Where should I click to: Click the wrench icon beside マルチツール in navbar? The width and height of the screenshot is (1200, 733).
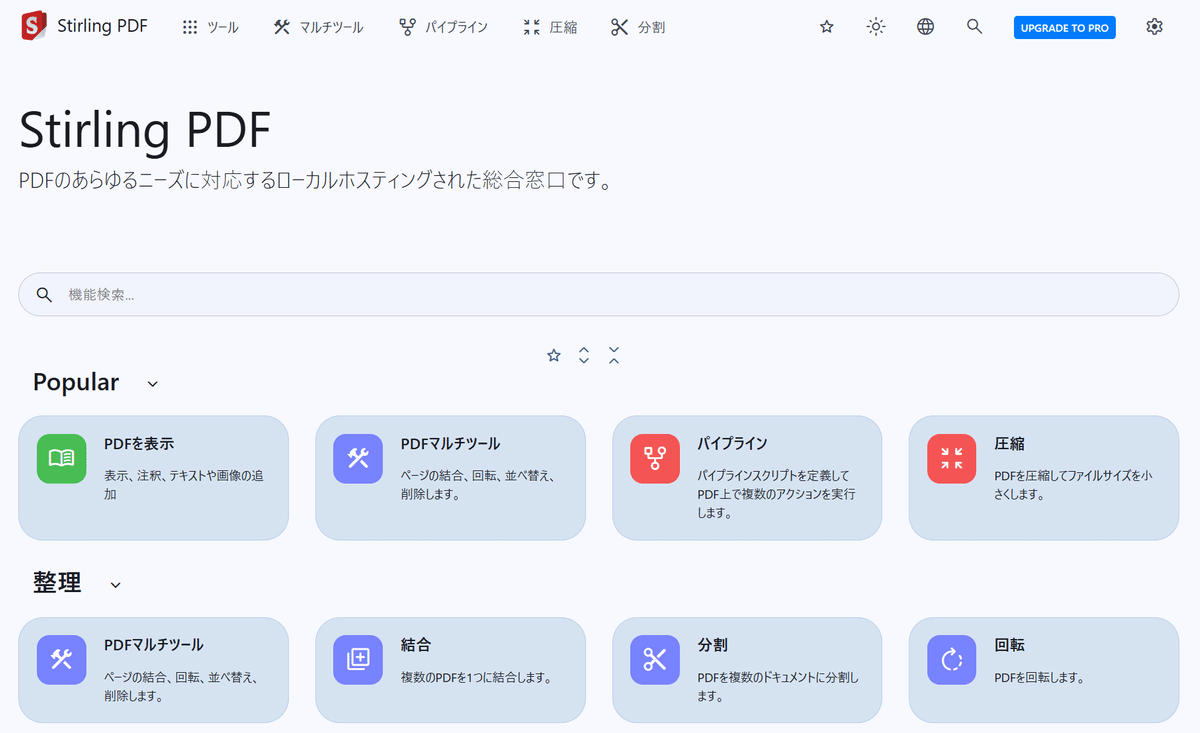pos(282,28)
